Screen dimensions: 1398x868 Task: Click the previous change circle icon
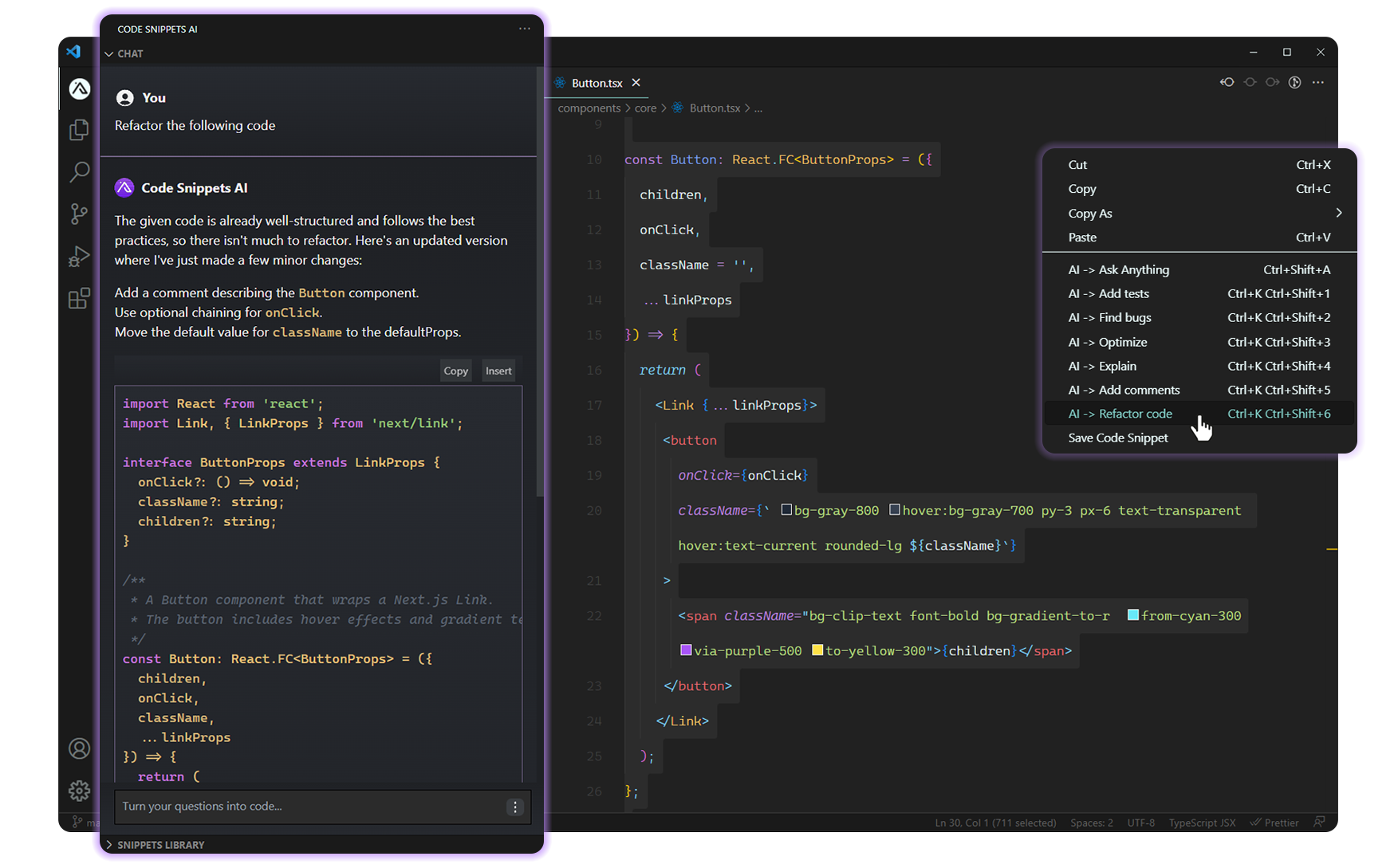coord(1250,82)
